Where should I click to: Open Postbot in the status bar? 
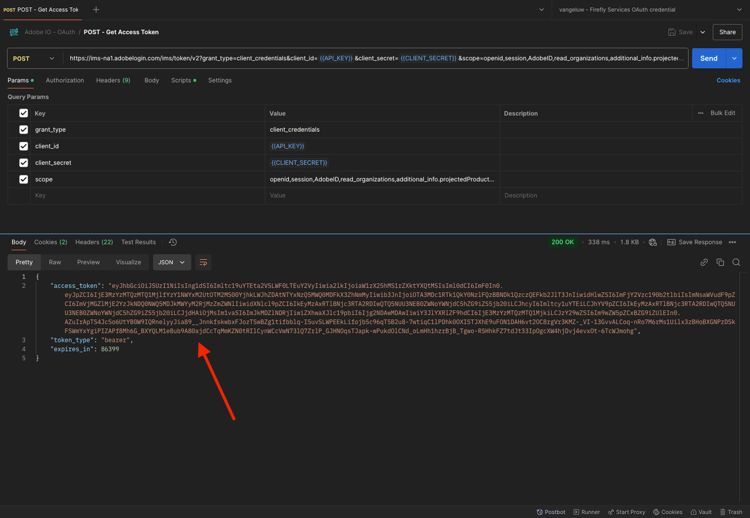(x=551, y=512)
